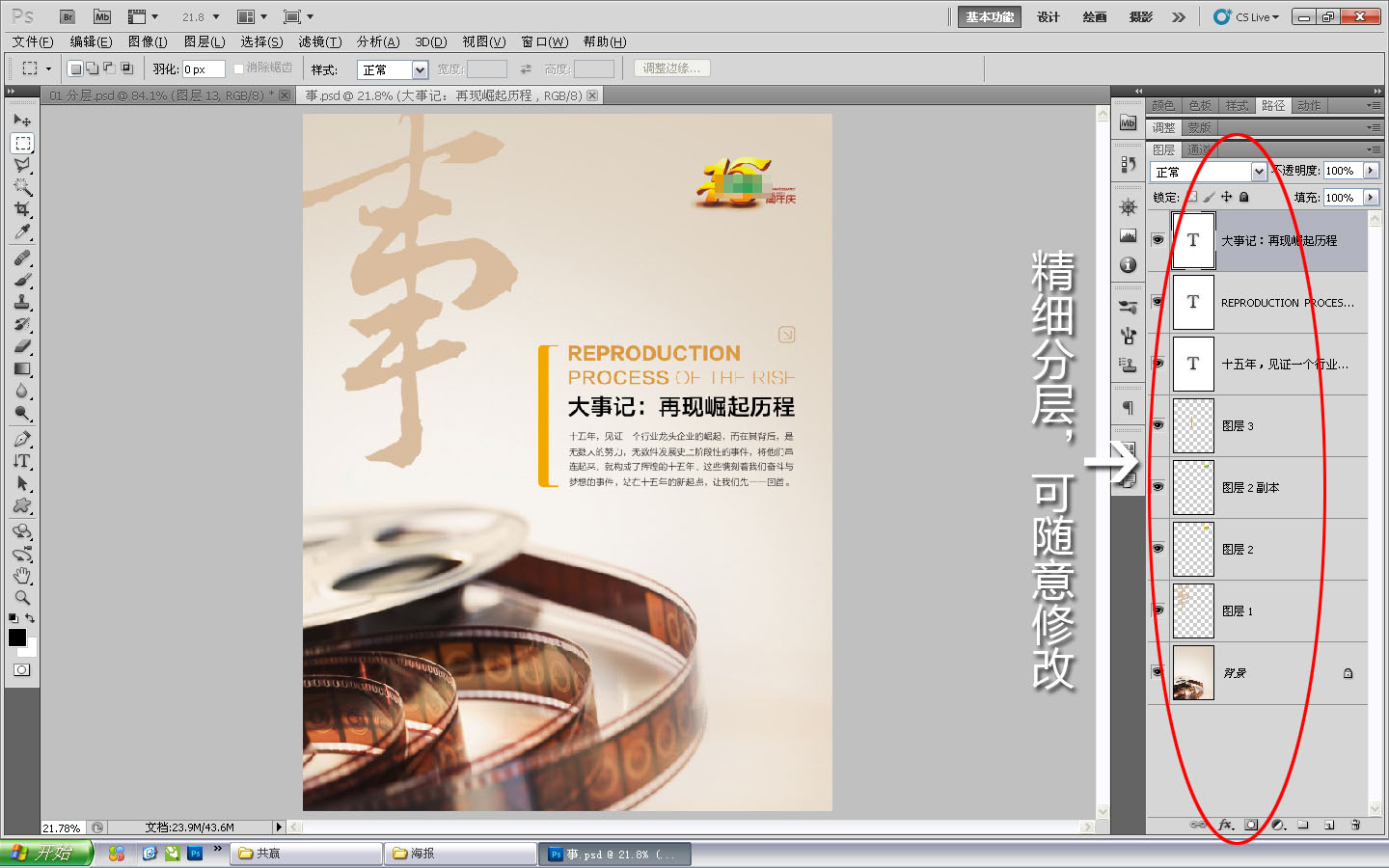Select the Vertical Type tool
Screen dimensions: 1389x868
tap(22, 461)
